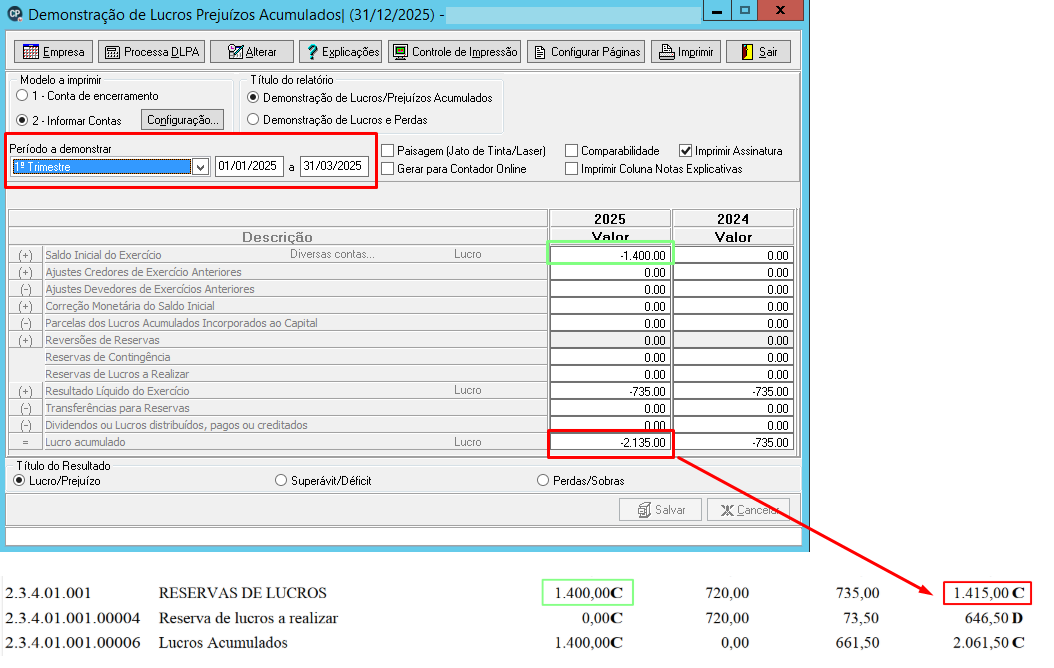The image size is (1054, 668).
Task: Click the Processa DLPA button label
Action: [162, 52]
